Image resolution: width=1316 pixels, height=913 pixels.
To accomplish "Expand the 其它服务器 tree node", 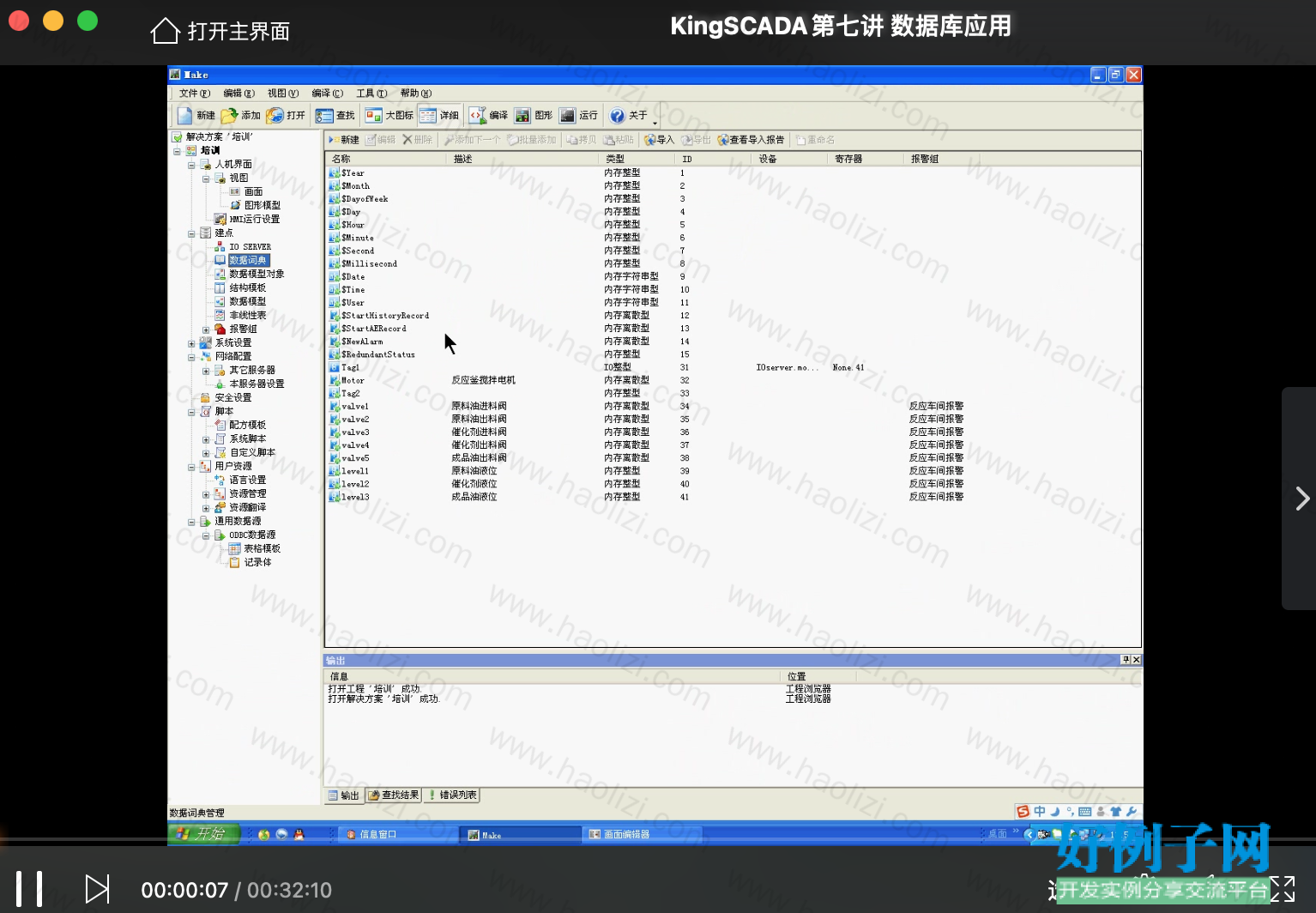I will coord(206,370).
